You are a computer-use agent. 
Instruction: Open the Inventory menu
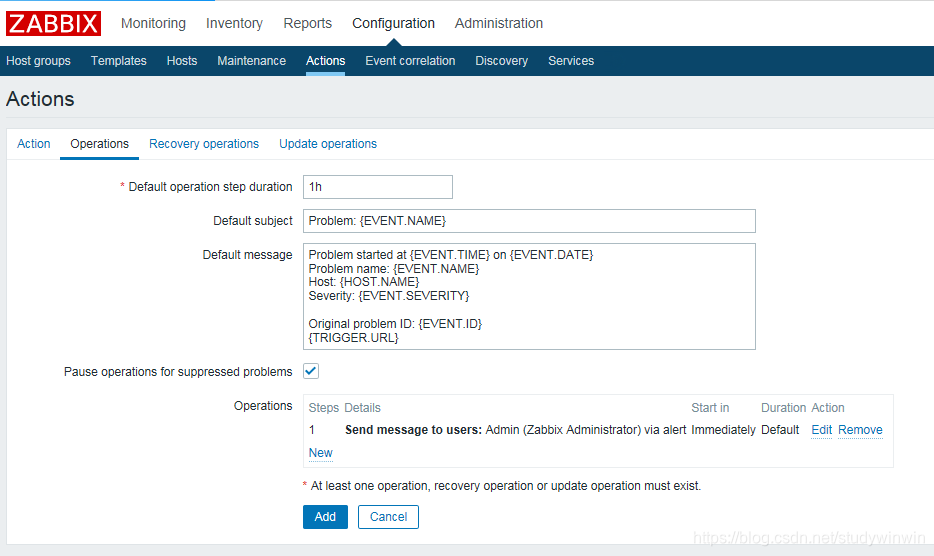pos(234,23)
